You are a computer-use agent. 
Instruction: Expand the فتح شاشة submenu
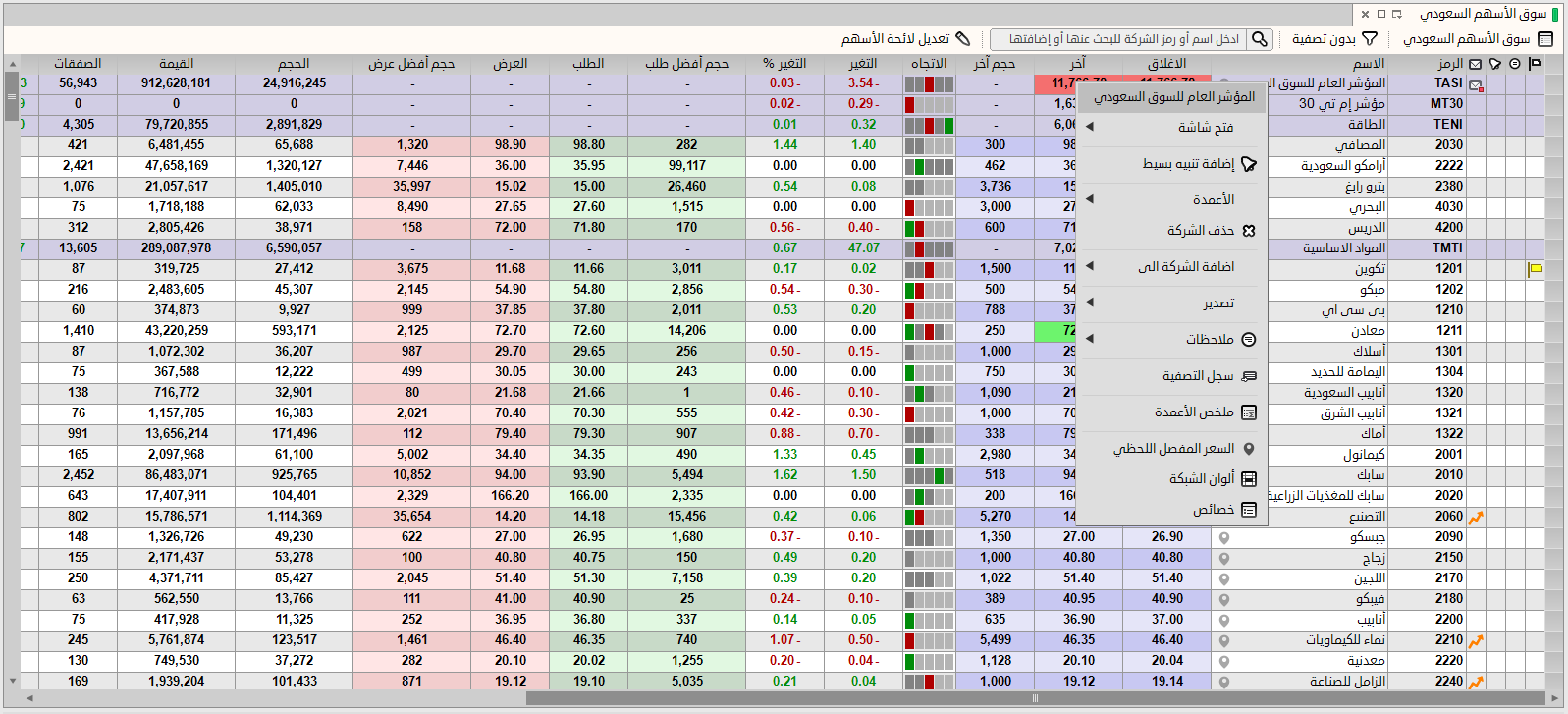pyautogui.click(x=1171, y=128)
